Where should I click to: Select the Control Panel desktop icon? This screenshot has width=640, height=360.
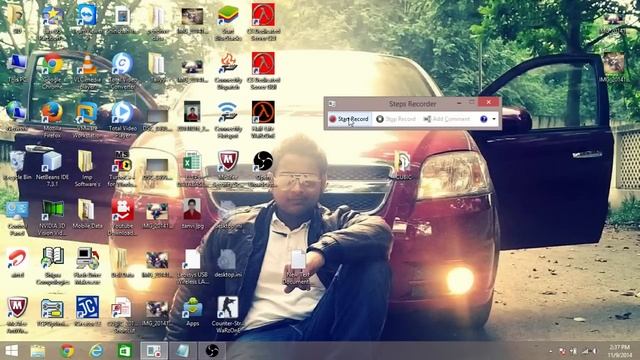click(17, 218)
